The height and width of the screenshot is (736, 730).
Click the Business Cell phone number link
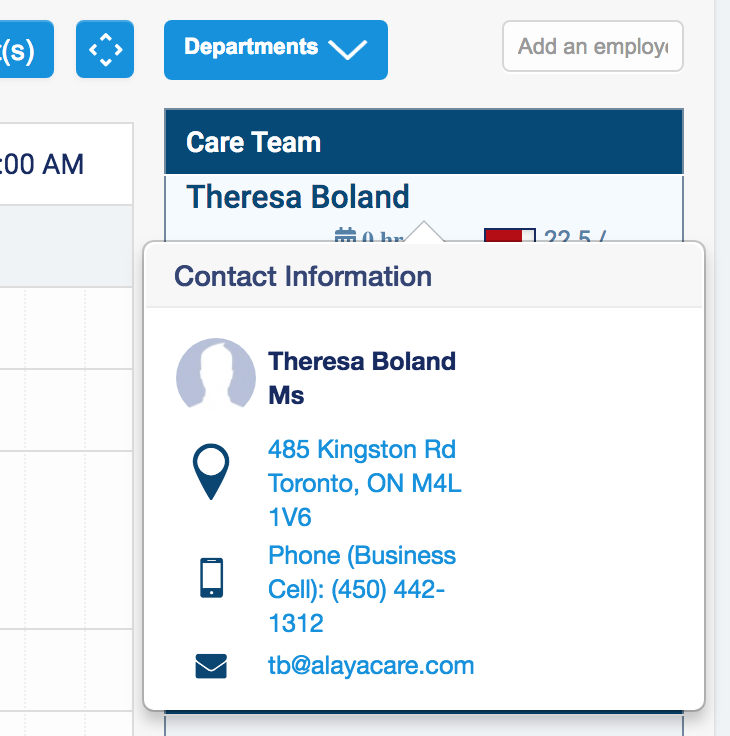coord(361,589)
